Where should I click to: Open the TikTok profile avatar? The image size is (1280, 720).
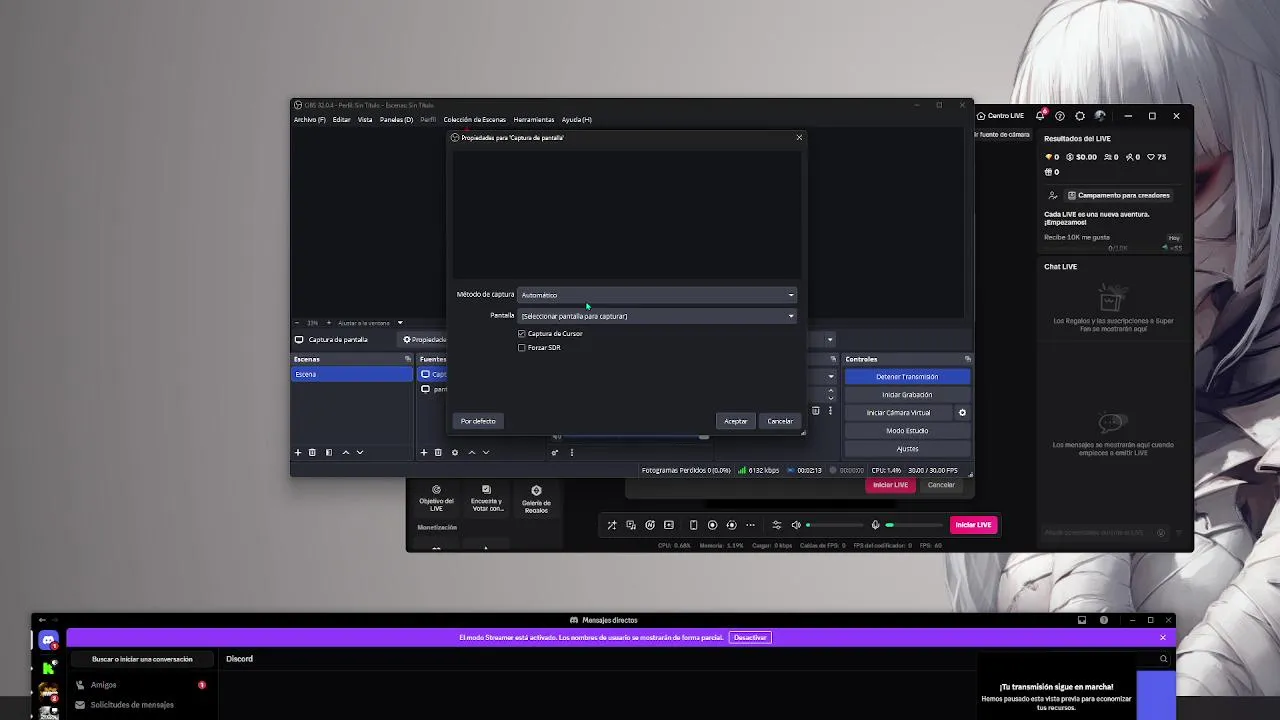(x=1100, y=116)
